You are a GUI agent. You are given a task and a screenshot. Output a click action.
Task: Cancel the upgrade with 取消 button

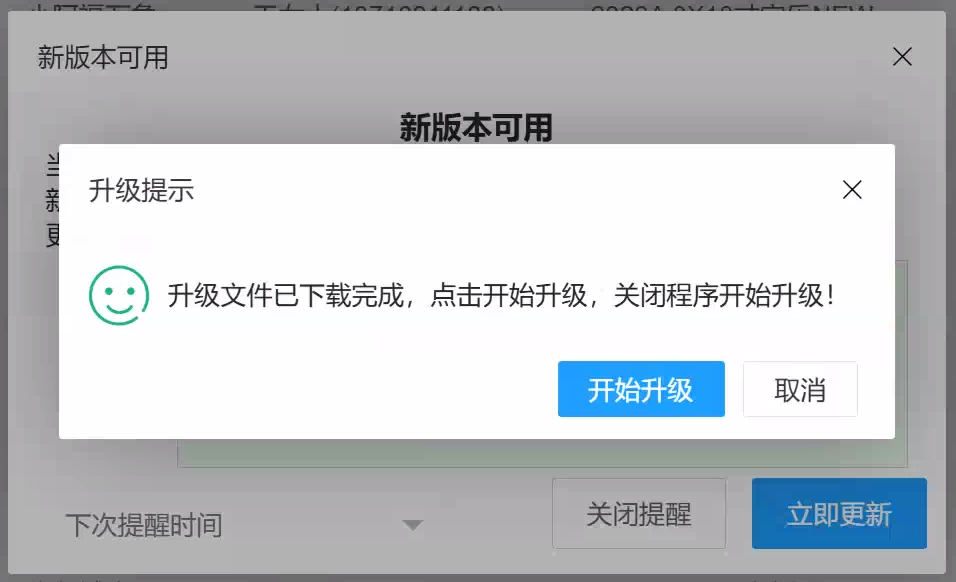click(x=800, y=389)
